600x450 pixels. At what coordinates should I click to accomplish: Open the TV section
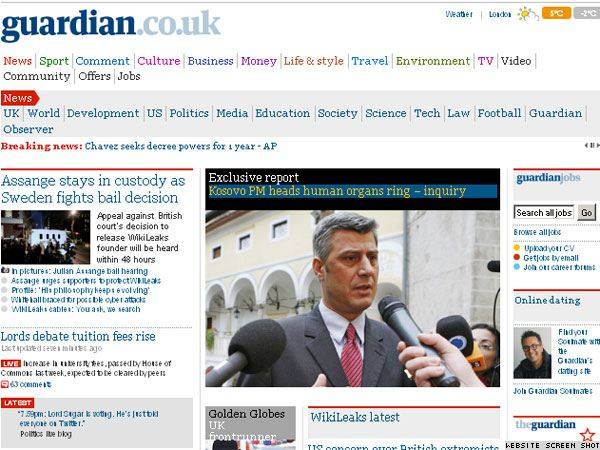point(486,61)
